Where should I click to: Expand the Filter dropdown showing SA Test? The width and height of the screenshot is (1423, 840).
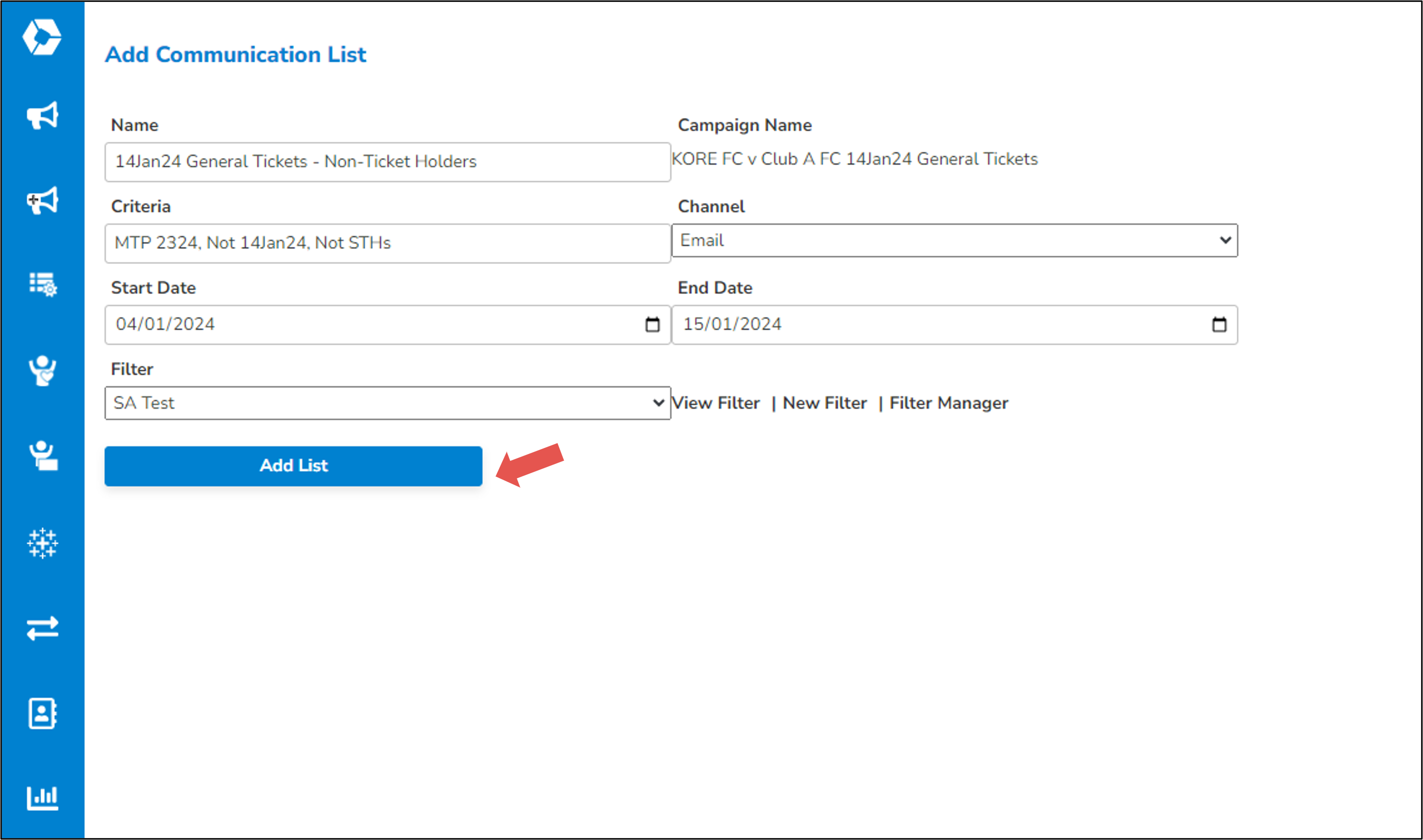click(388, 403)
